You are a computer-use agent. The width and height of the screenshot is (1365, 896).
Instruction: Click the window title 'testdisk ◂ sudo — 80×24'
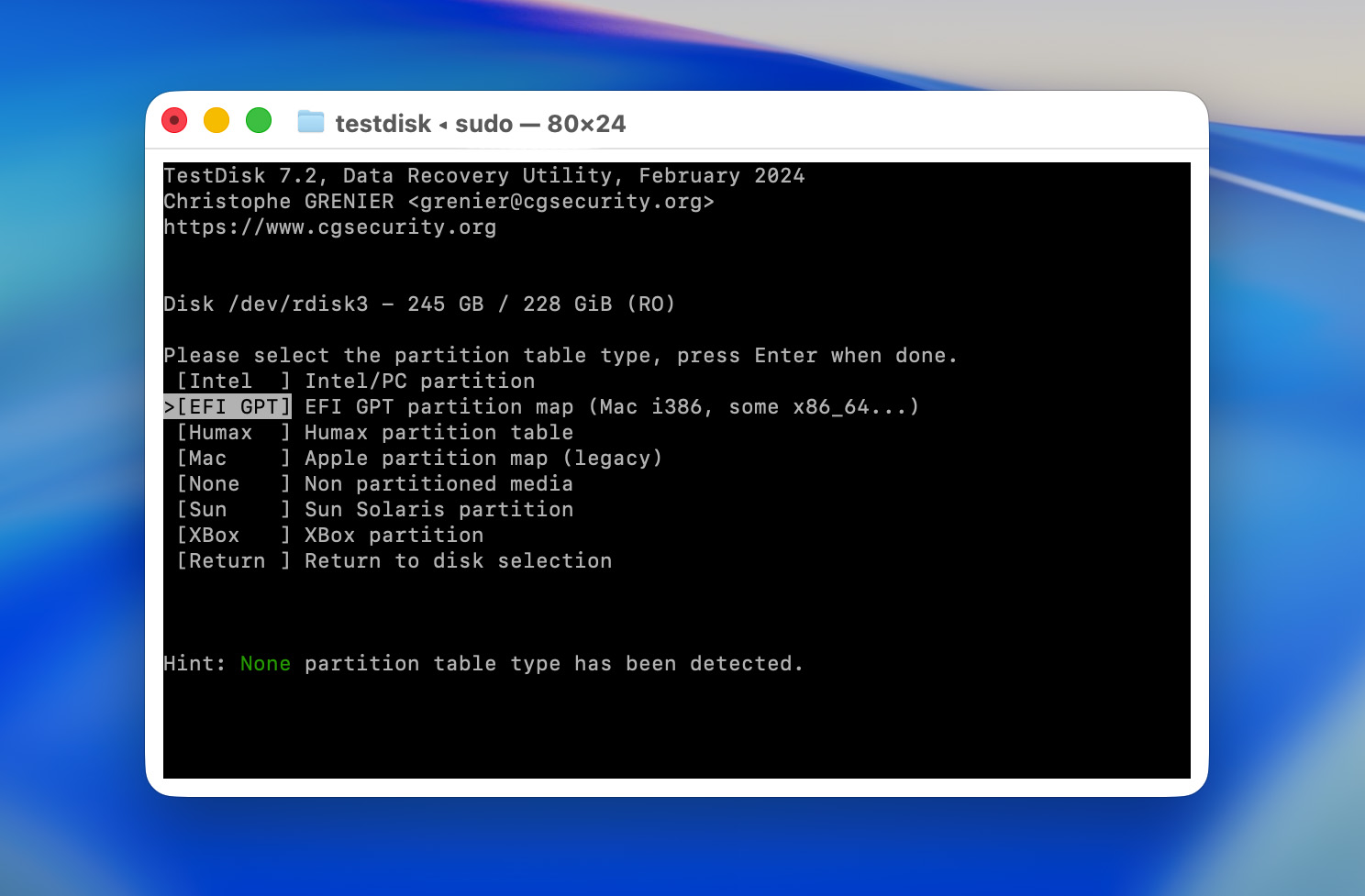click(481, 123)
